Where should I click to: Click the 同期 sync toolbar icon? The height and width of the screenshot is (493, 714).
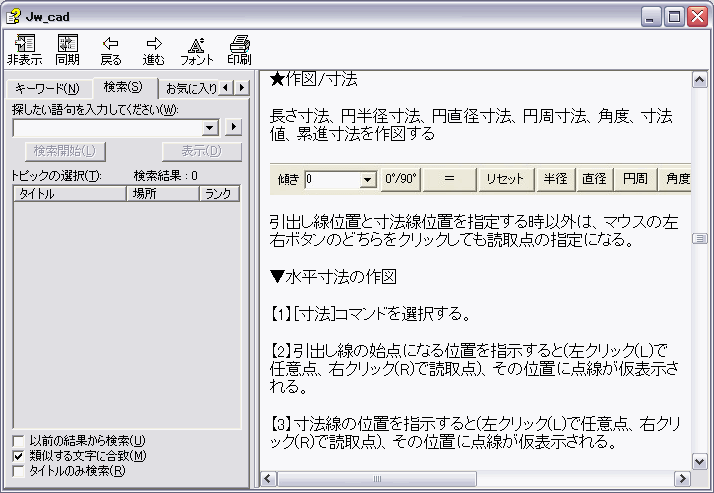click(67, 50)
